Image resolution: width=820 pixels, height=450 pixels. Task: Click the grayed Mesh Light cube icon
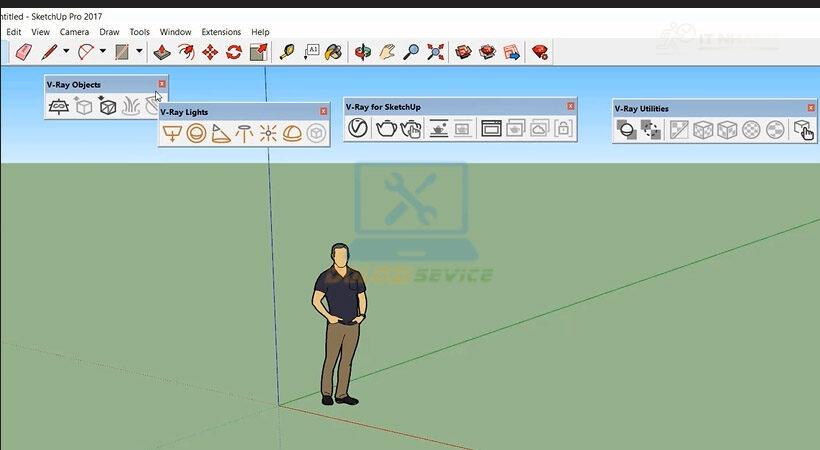tap(316, 134)
